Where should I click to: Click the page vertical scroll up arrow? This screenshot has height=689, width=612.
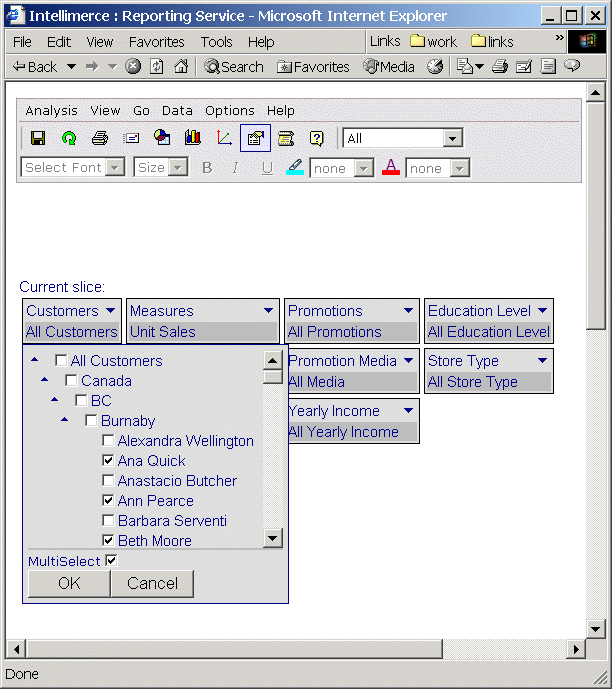[595, 92]
